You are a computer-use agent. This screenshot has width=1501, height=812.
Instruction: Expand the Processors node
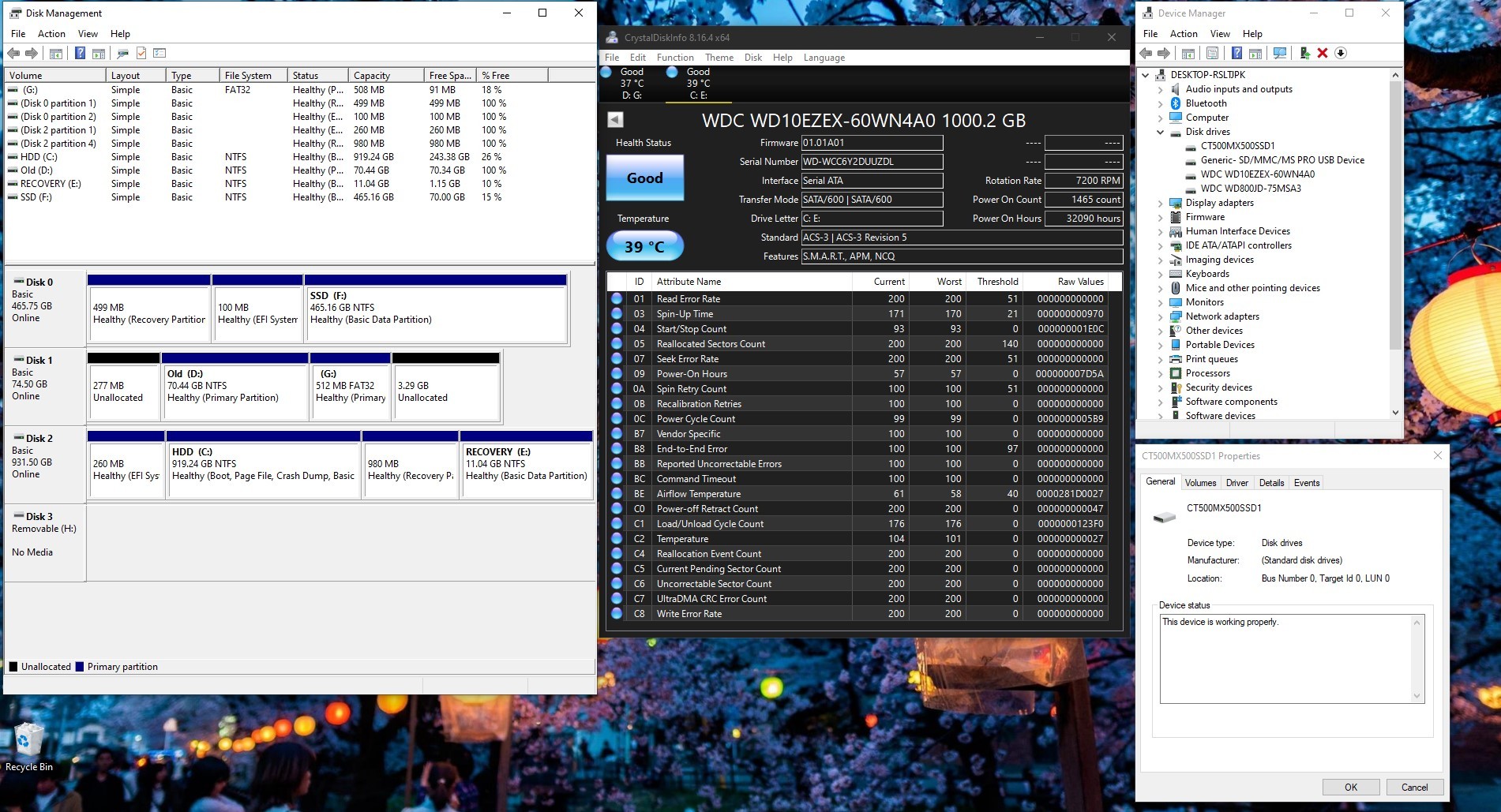point(1160,373)
